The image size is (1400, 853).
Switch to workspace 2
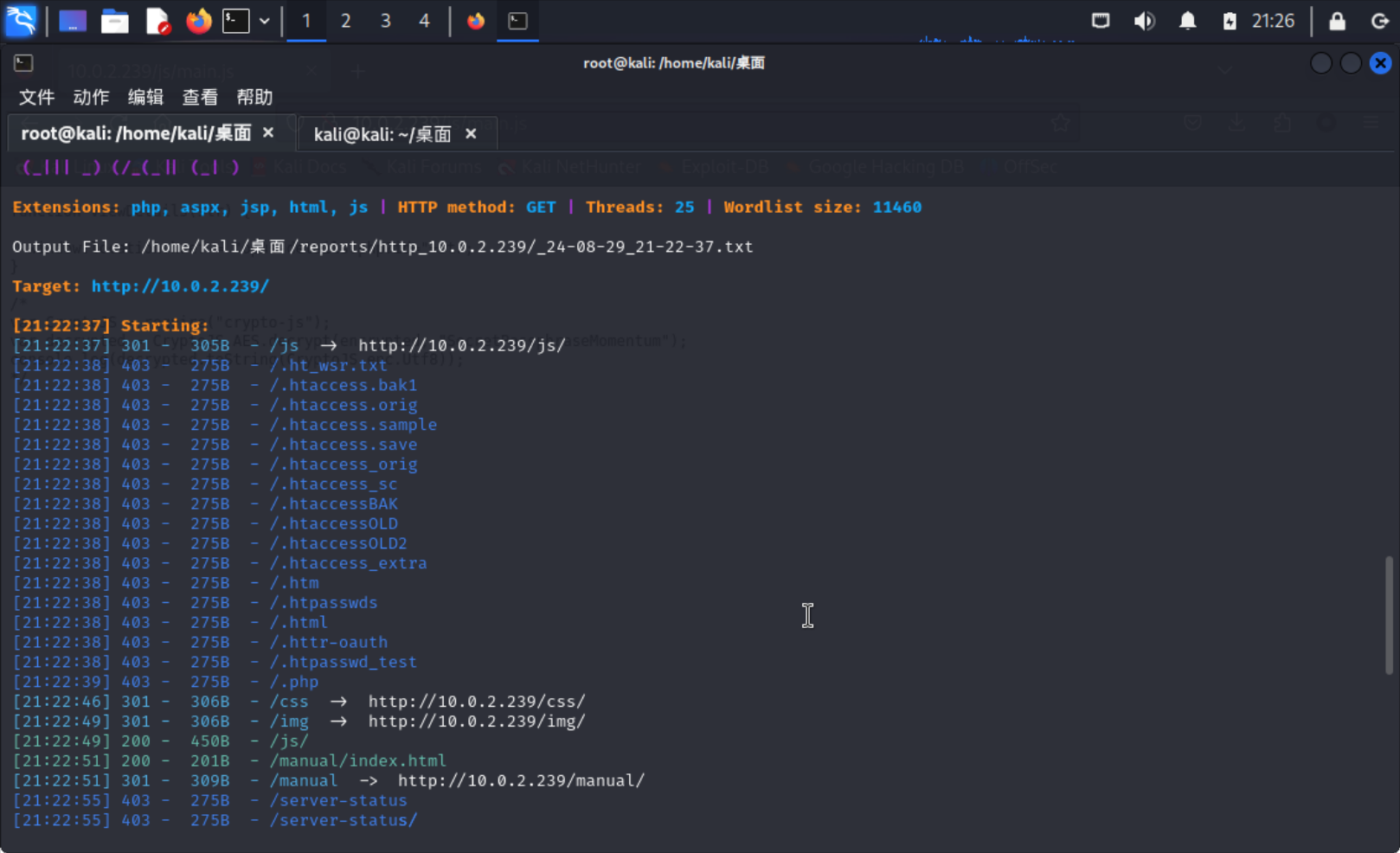[x=346, y=21]
